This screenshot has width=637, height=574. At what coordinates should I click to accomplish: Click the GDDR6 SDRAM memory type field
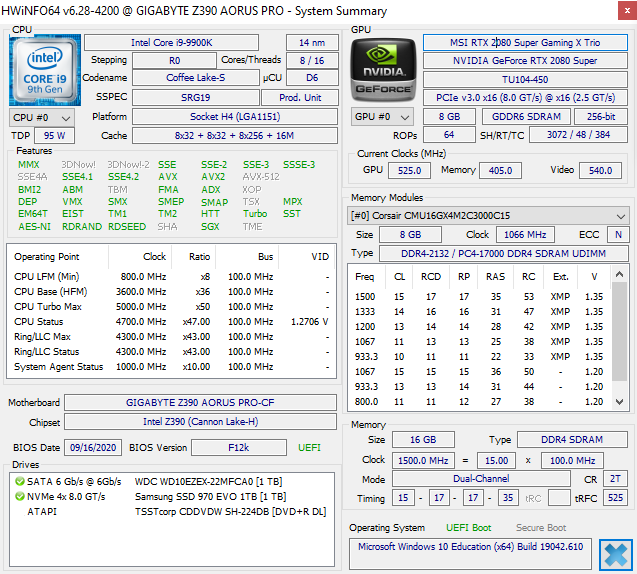click(x=526, y=117)
